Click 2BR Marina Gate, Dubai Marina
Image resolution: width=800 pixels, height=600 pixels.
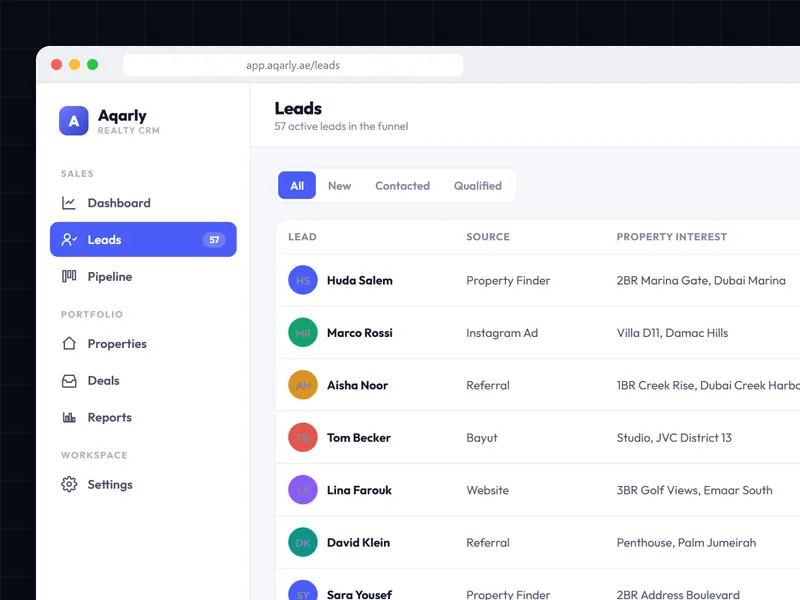point(701,281)
